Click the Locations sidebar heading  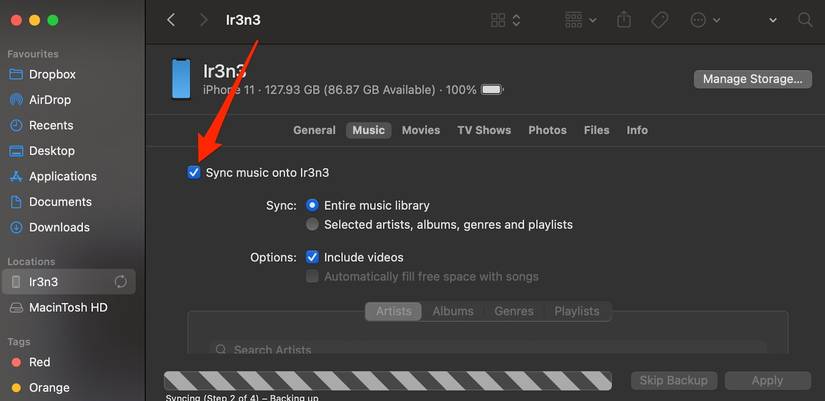[31, 262]
